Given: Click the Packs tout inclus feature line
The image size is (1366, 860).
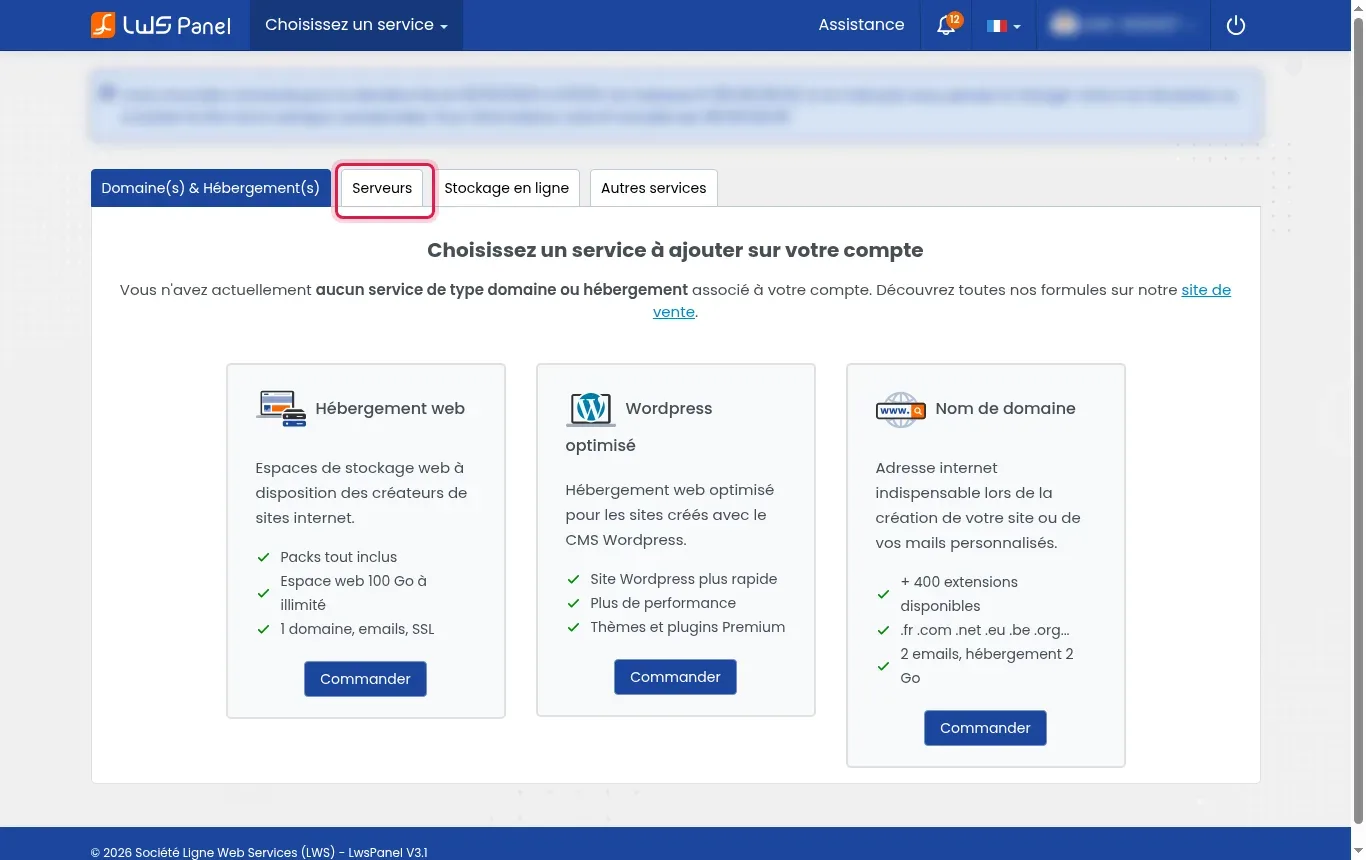Looking at the screenshot, I should click(339, 557).
